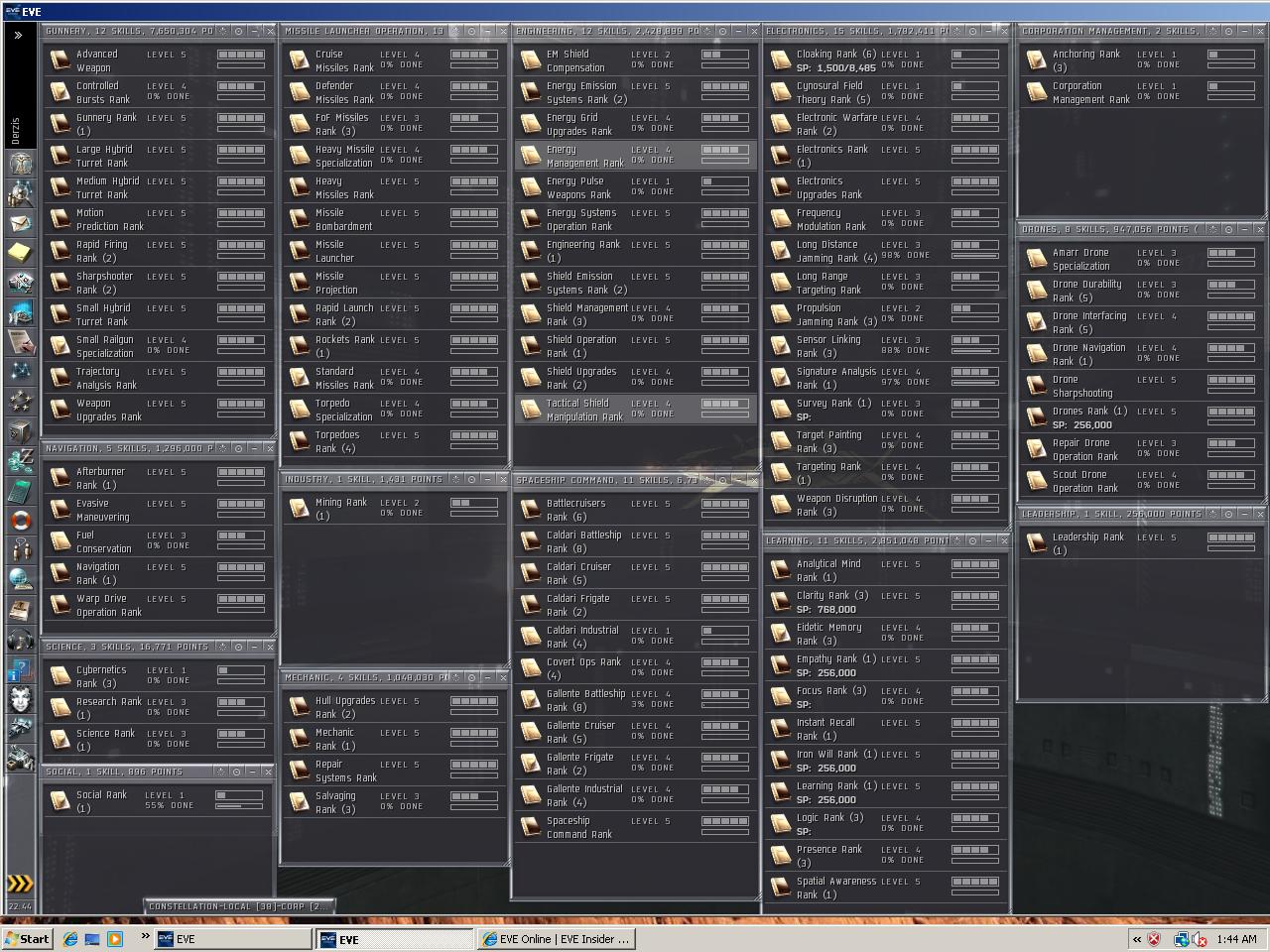Open the Wallet icon in the sidebar
1270x952 pixels.
click(21, 460)
